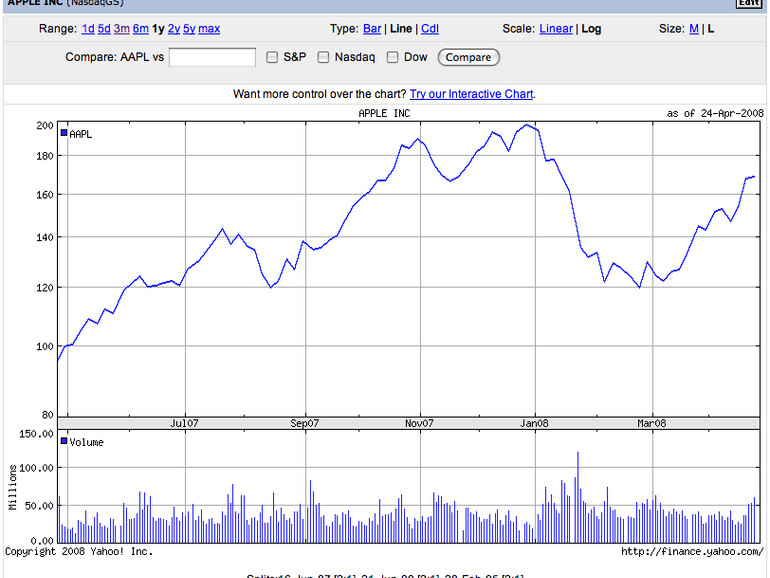Set chart size to M
This screenshot has width=770, height=578.
[x=694, y=29]
